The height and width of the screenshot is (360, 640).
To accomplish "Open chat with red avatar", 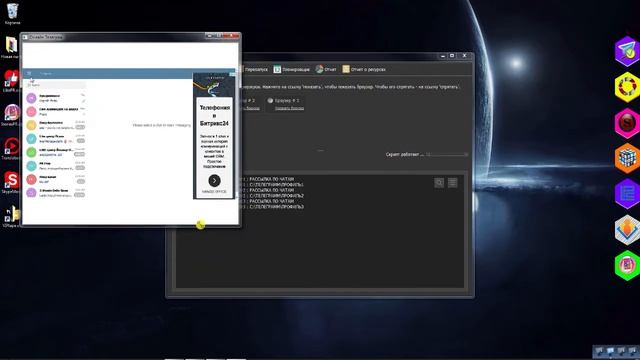I will point(56,179).
